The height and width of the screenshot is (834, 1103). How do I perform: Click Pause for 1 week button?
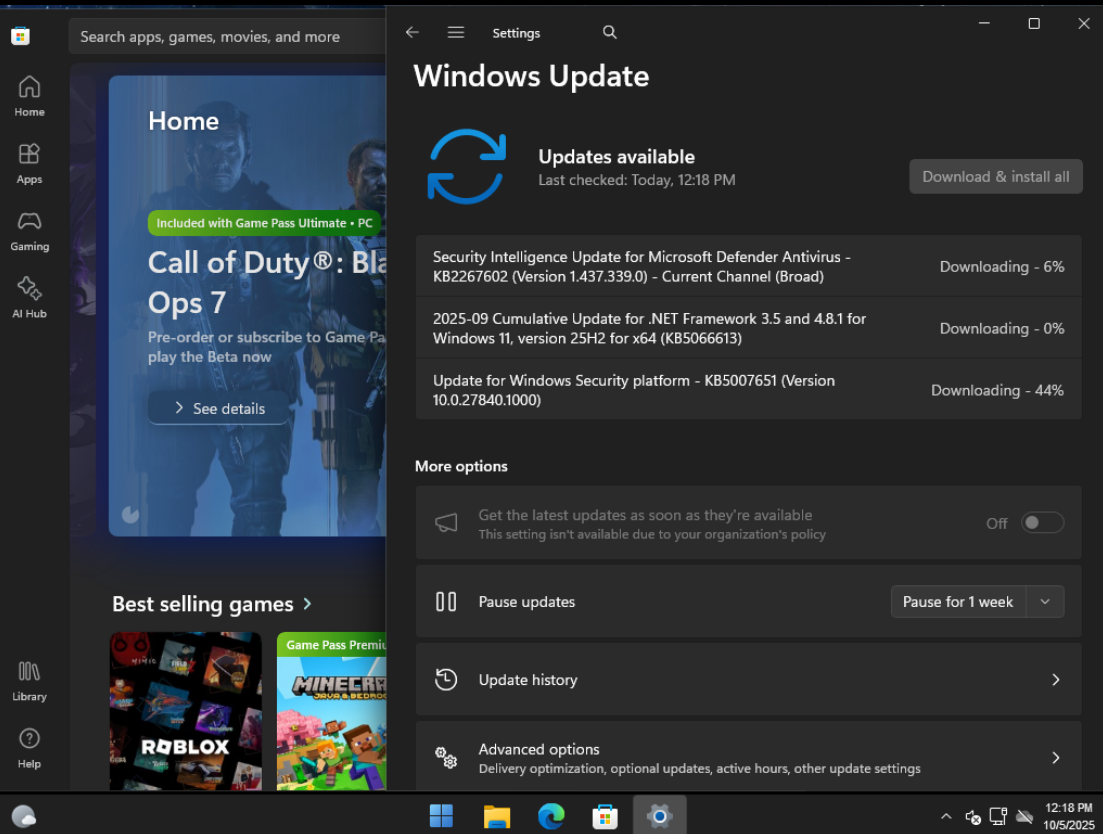point(958,602)
